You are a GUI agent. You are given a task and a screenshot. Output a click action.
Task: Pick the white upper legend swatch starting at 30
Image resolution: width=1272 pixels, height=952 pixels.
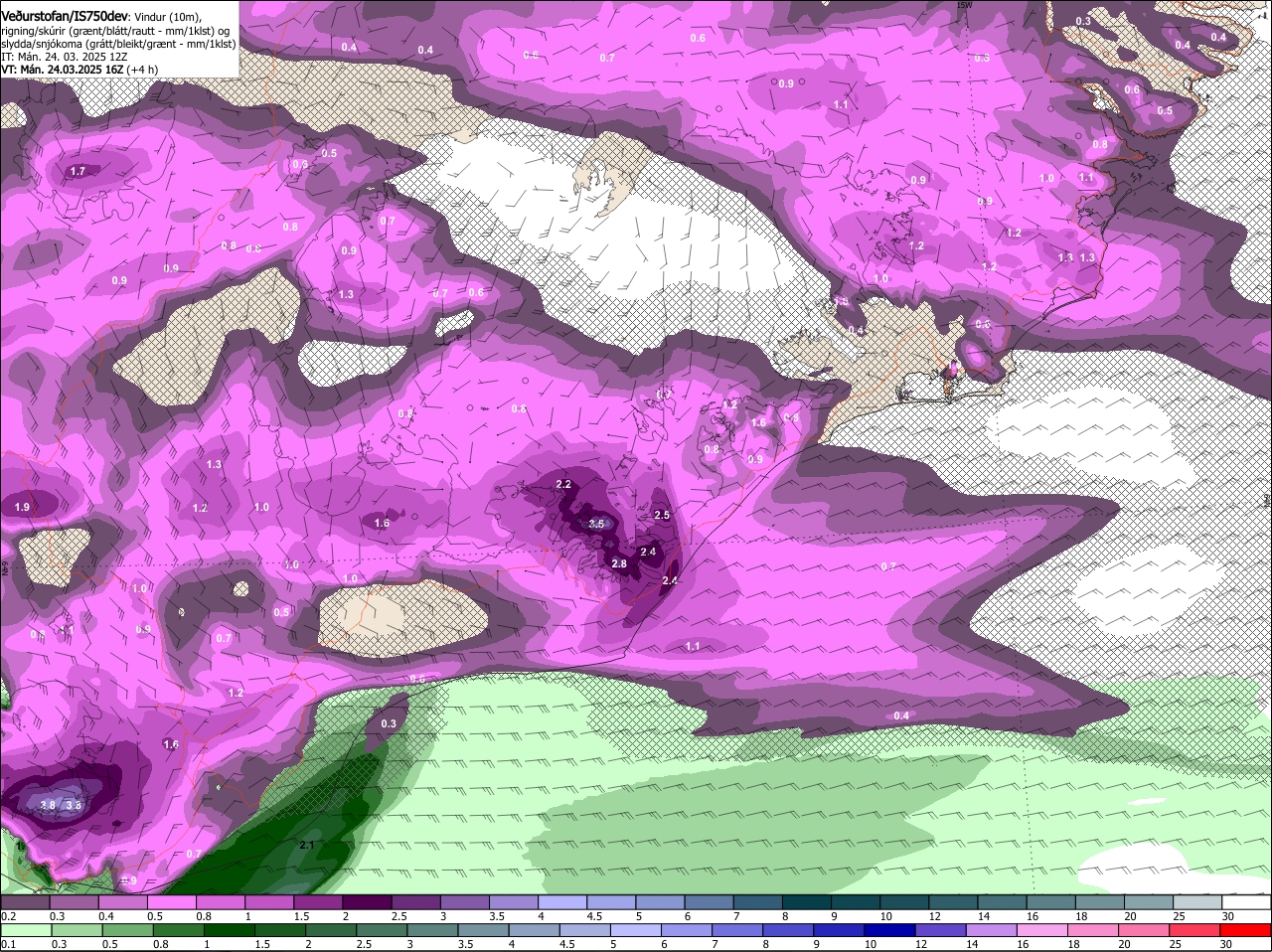click(x=1247, y=901)
